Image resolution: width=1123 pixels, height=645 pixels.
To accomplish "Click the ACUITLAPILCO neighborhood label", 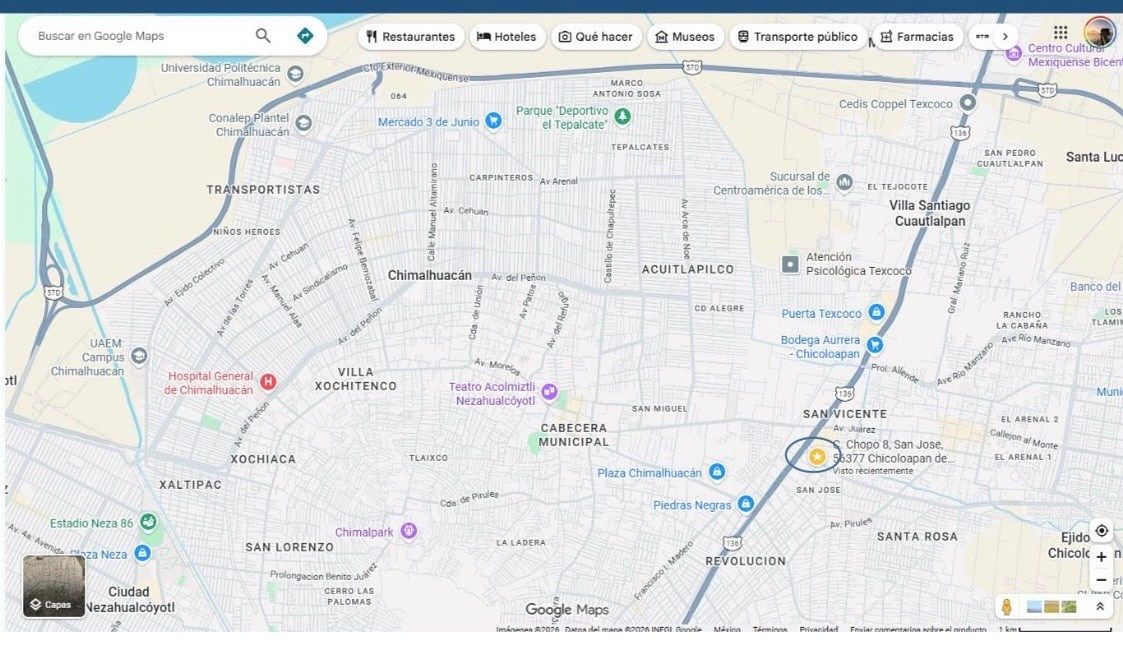I will coord(688,269).
